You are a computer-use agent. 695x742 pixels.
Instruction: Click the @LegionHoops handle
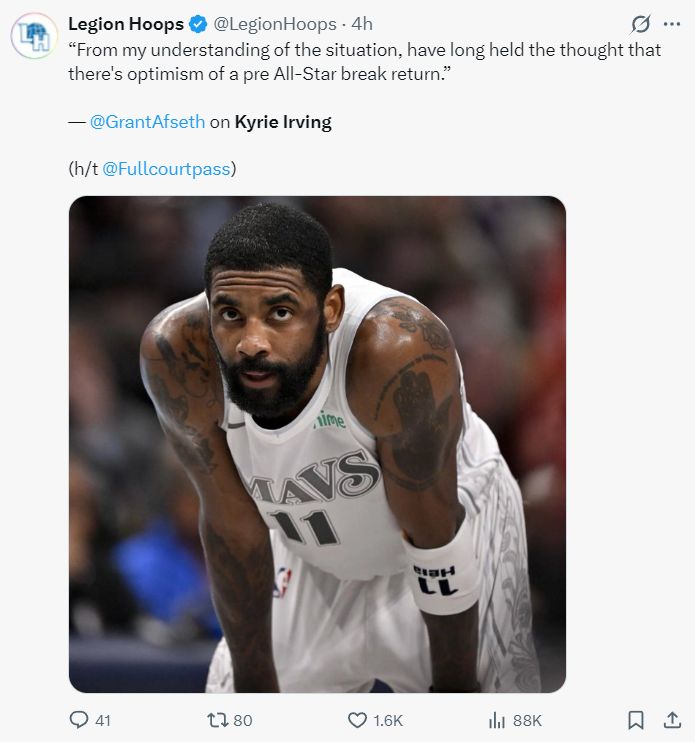click(275, 24)
